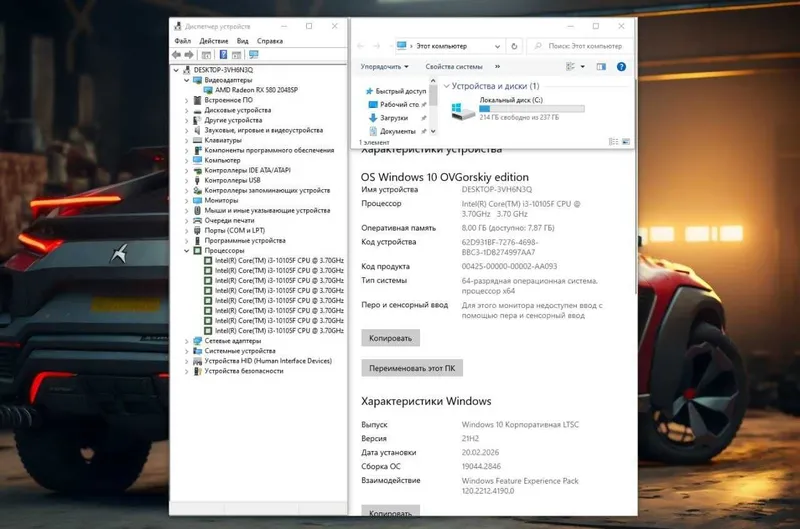Click the Клавиатуры keyboard category icon
800x529 pixels.
(197, 140)
